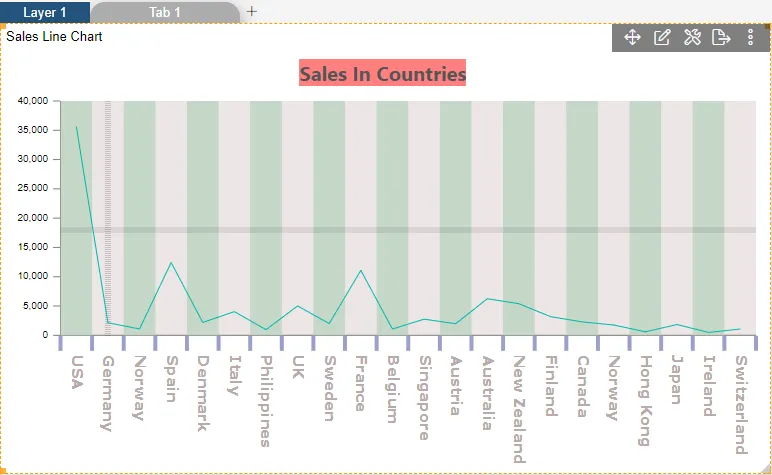This screenshot has width=772, height=475.
Task: Click the Hong Kong x-axis label
Action: [x=645, y=399]
